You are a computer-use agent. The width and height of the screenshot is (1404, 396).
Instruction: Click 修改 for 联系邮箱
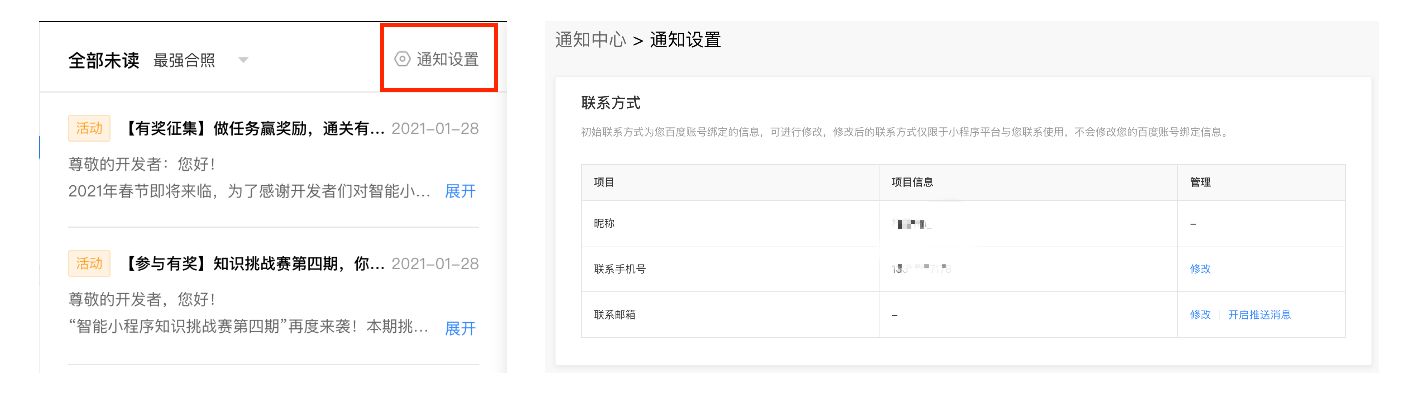pos(1200,314)
